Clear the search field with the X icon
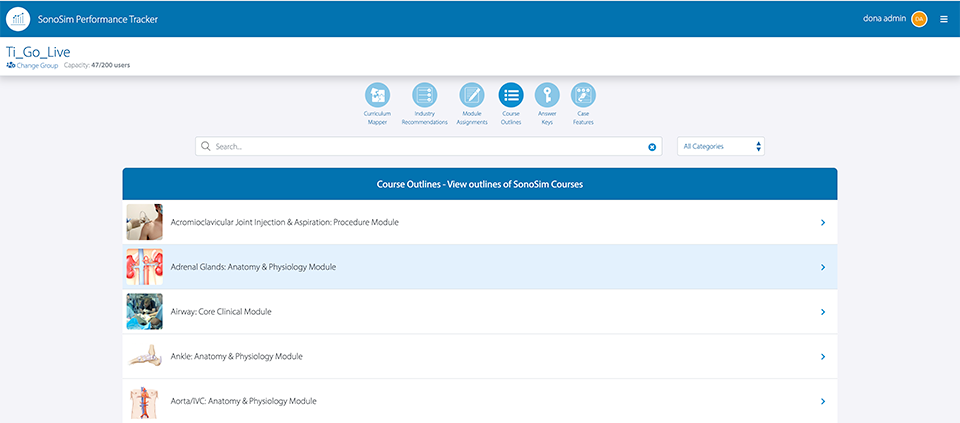The height and width of the screenshot is (423, 960). click(x=652, y=147)
